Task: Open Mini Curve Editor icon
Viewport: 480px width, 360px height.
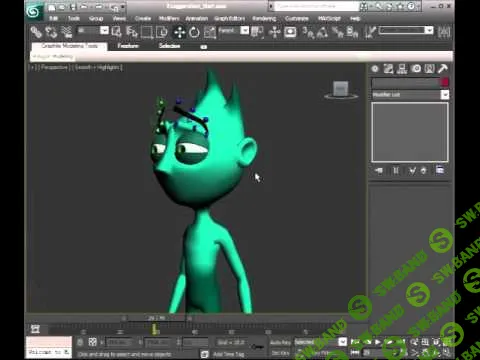Action: 35,329
